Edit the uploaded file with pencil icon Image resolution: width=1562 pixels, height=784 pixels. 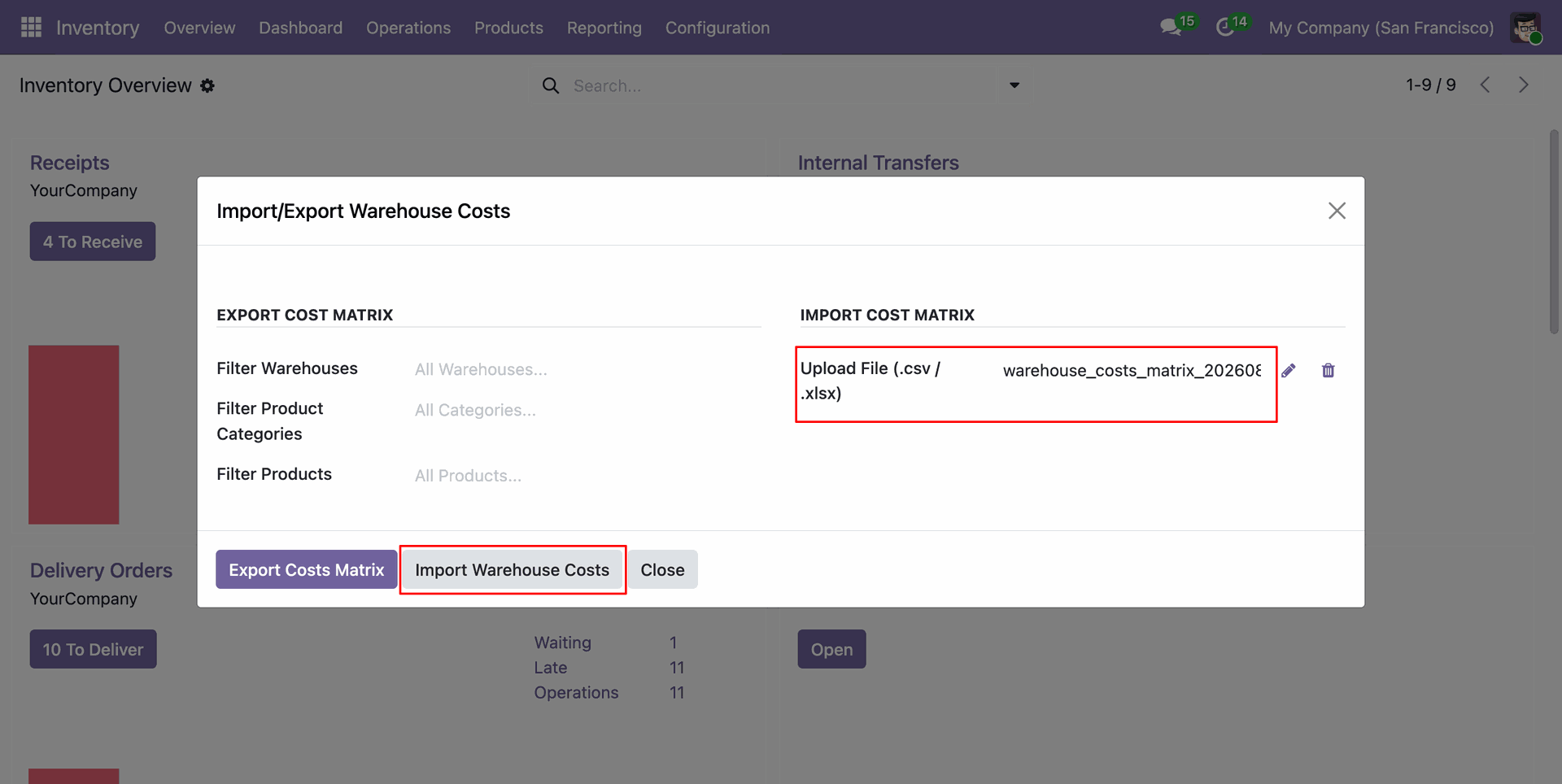click(x=1289, y=371)
